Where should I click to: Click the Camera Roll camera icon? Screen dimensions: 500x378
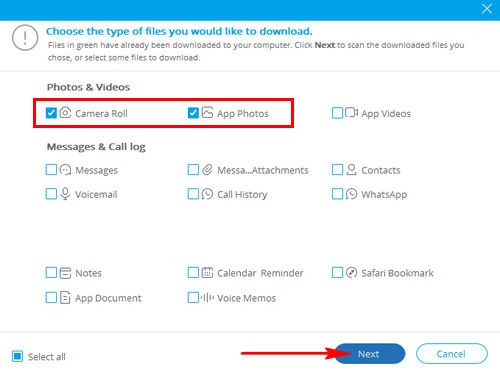(x=65, y=113)
